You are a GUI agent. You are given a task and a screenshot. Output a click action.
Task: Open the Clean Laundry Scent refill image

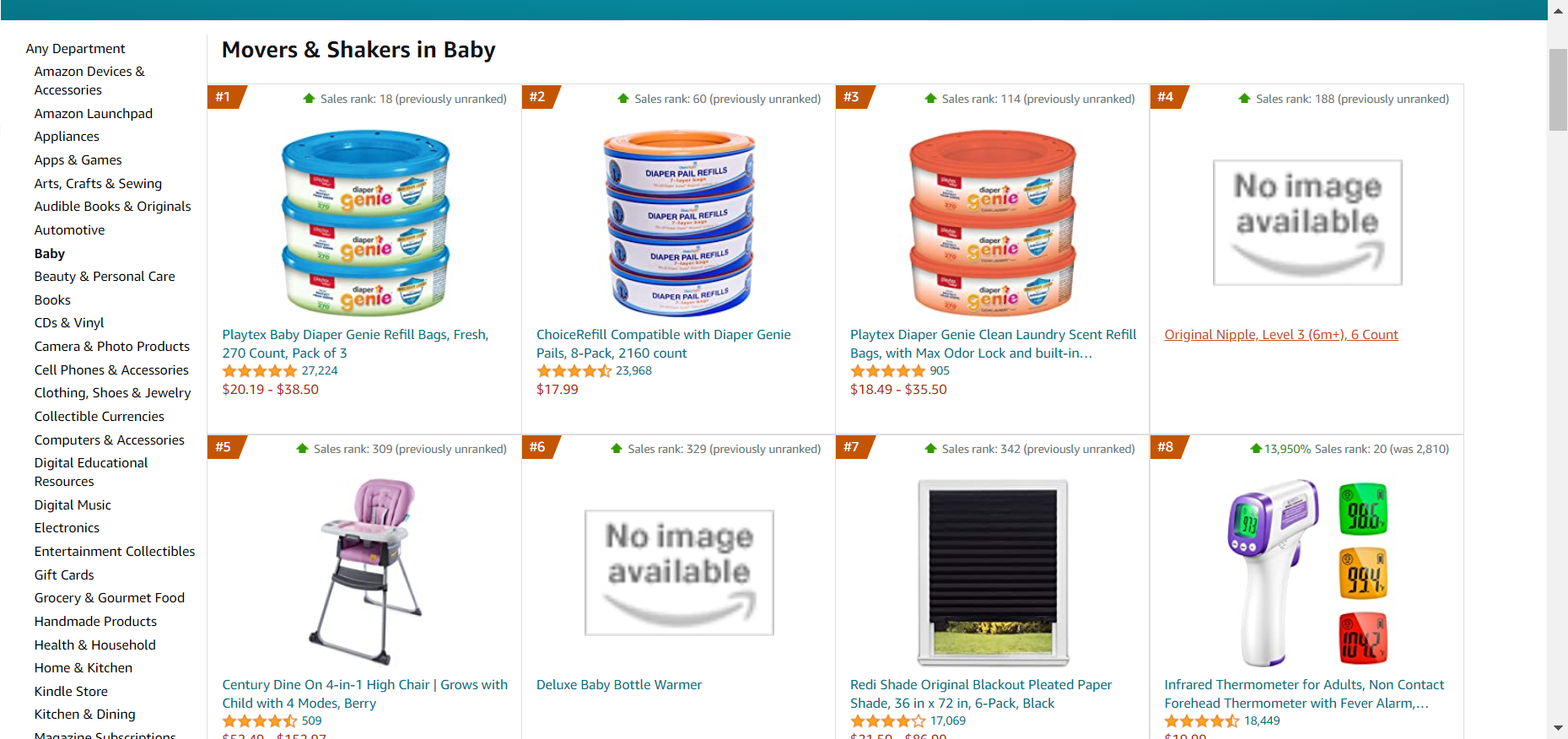click(993, 222)
